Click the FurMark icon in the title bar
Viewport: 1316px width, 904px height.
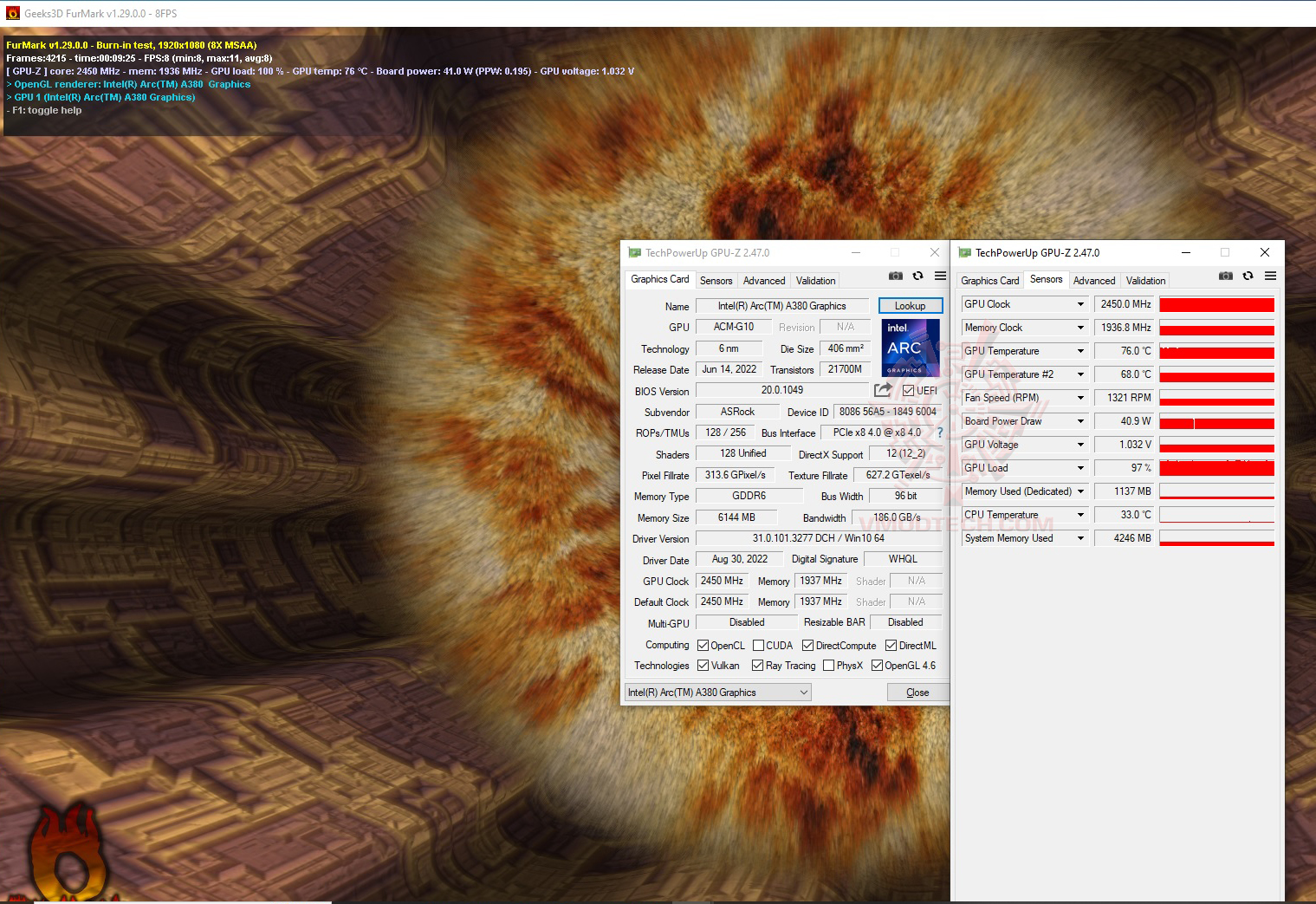pyautogui.click(x=13, y=13)
